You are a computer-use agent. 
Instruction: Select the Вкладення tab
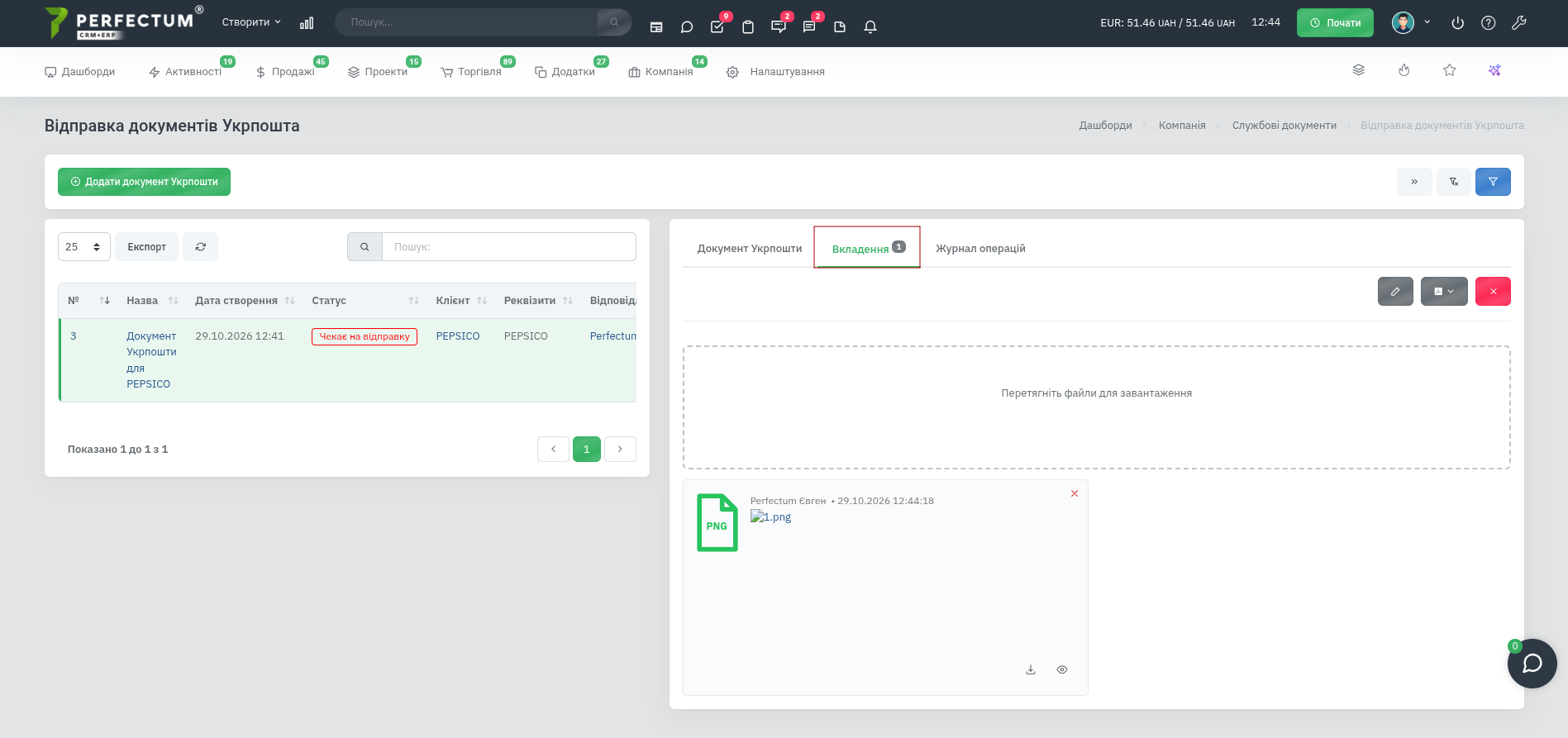(x=867, y=247)
